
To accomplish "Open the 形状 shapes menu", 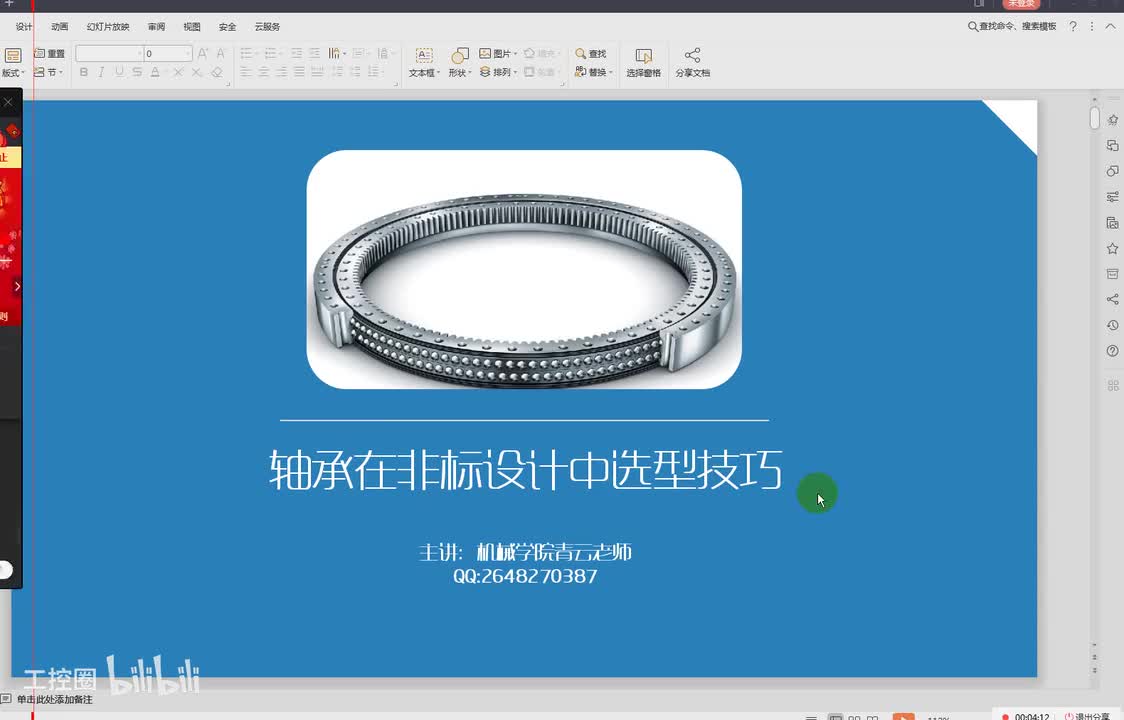I will click(x=459, y=63).
